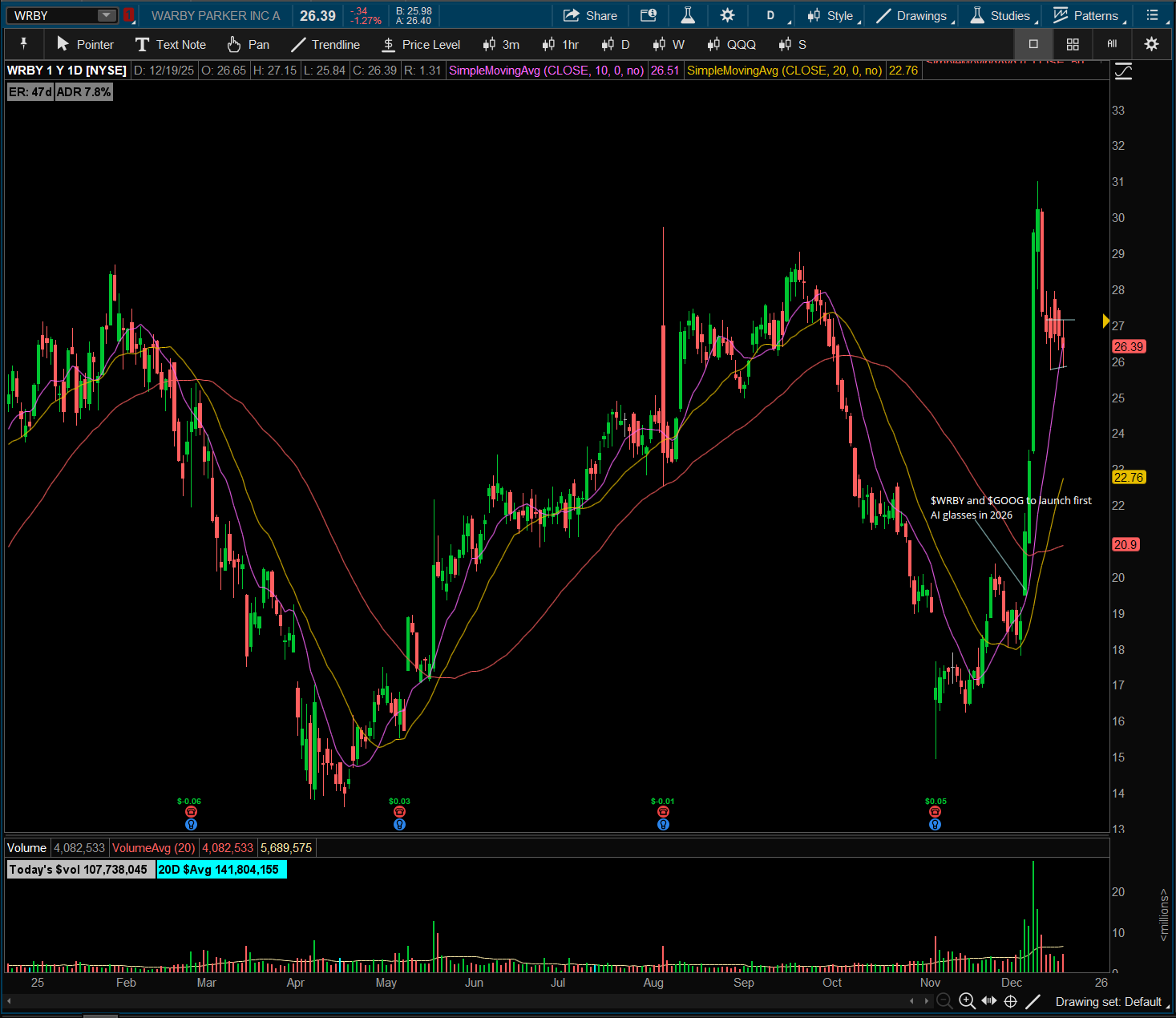Switch to the 1hr timeframe button
1176x1018 pixels.
click(x=560, y=44)
